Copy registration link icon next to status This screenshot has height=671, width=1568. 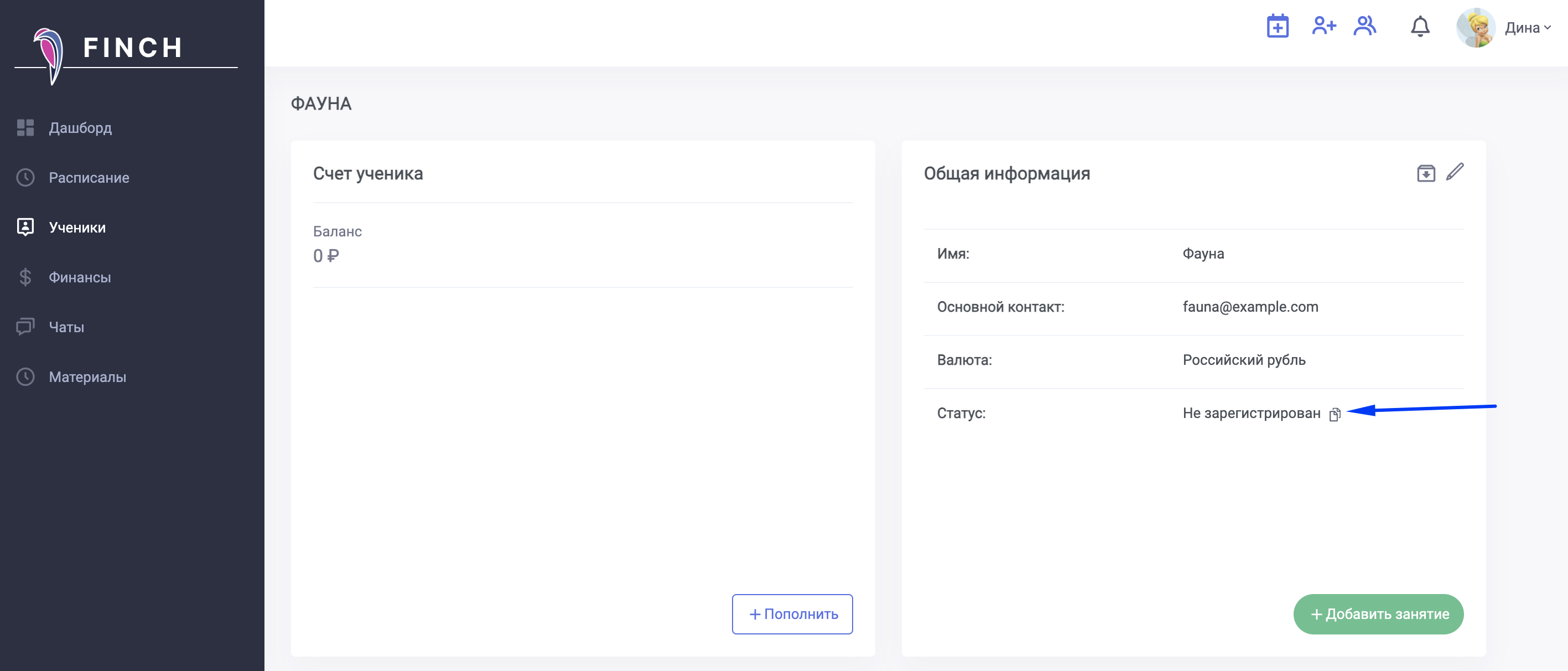pos(1335,414)
